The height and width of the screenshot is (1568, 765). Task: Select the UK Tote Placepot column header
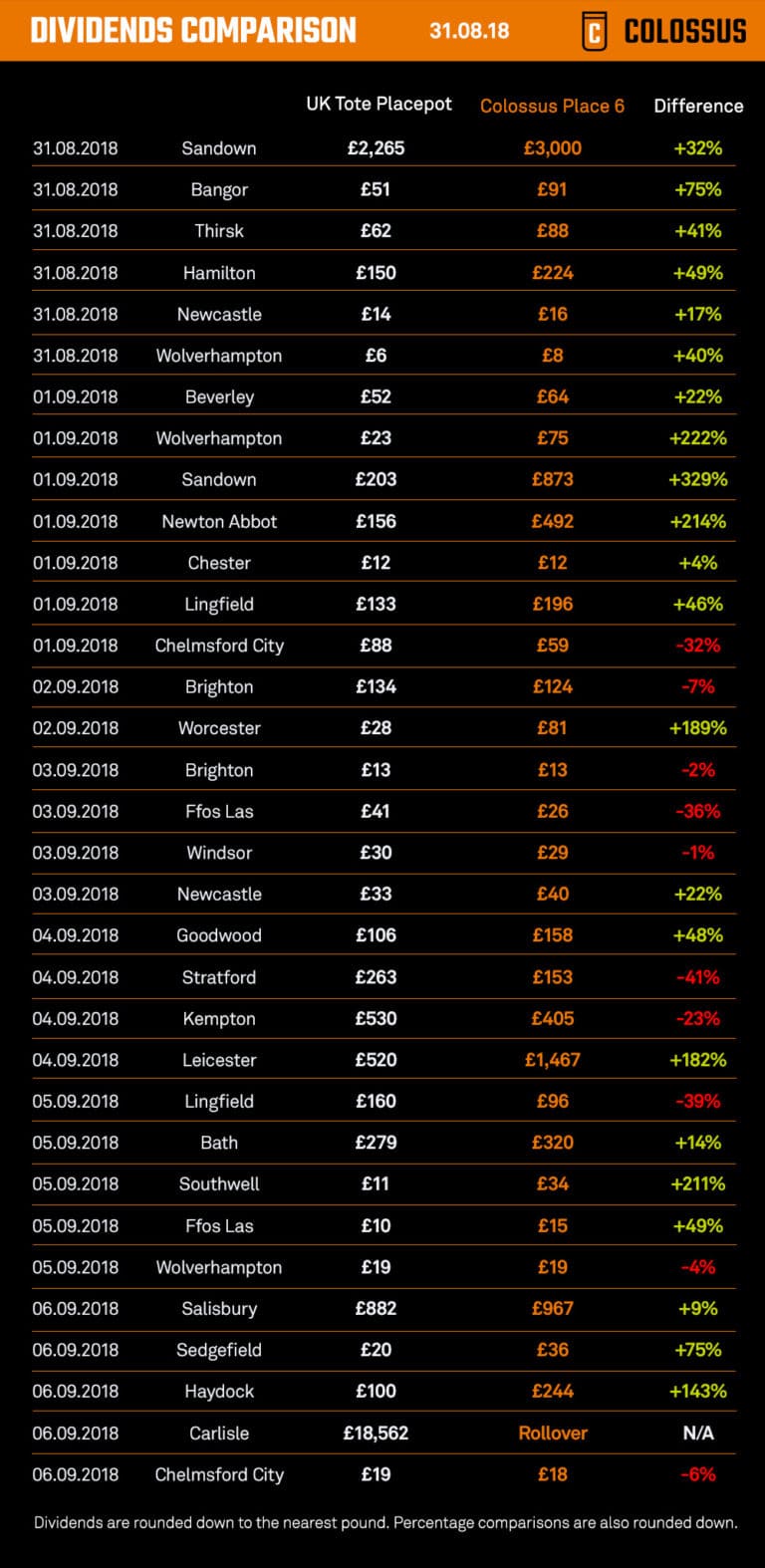coord(379,105)
